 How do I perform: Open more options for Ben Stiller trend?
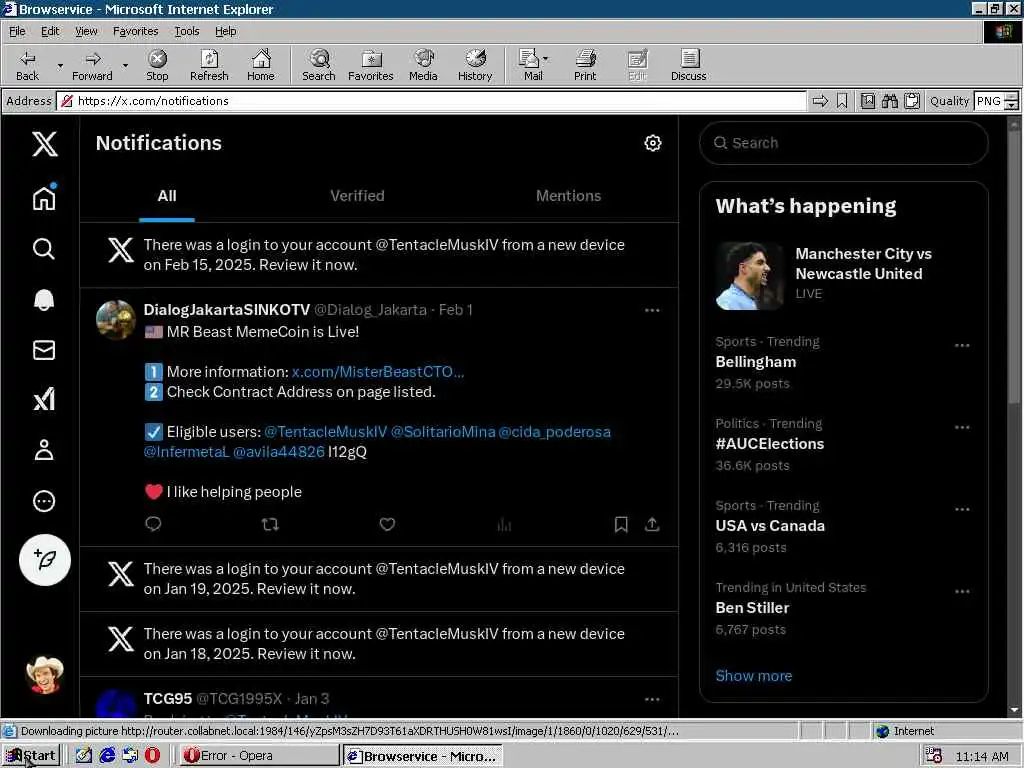pos(961,592)
